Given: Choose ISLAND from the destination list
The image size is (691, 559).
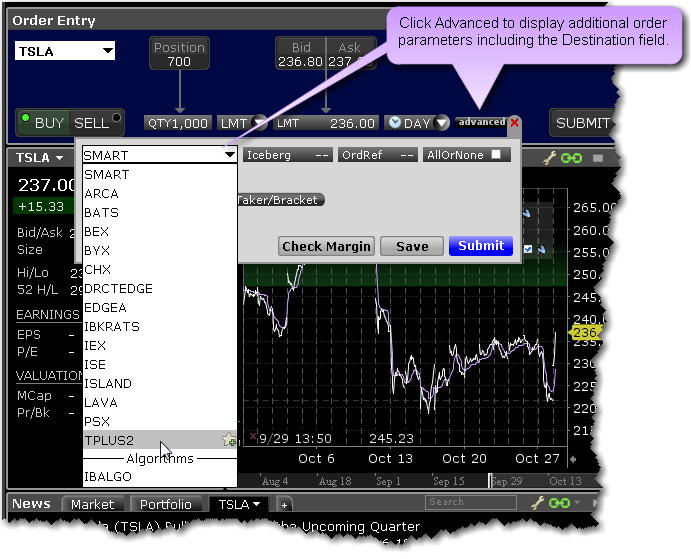Looking at the screenshot, I should pyautogui.click(x=108, y=383).
